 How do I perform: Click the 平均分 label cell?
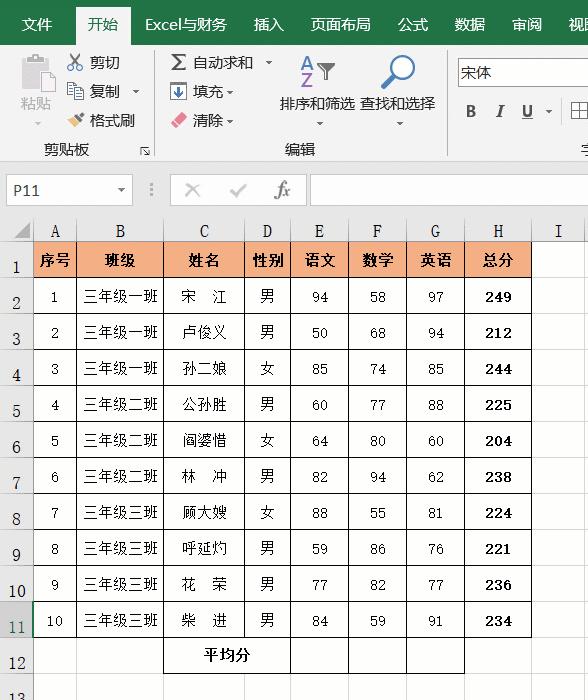click(227, 655)
